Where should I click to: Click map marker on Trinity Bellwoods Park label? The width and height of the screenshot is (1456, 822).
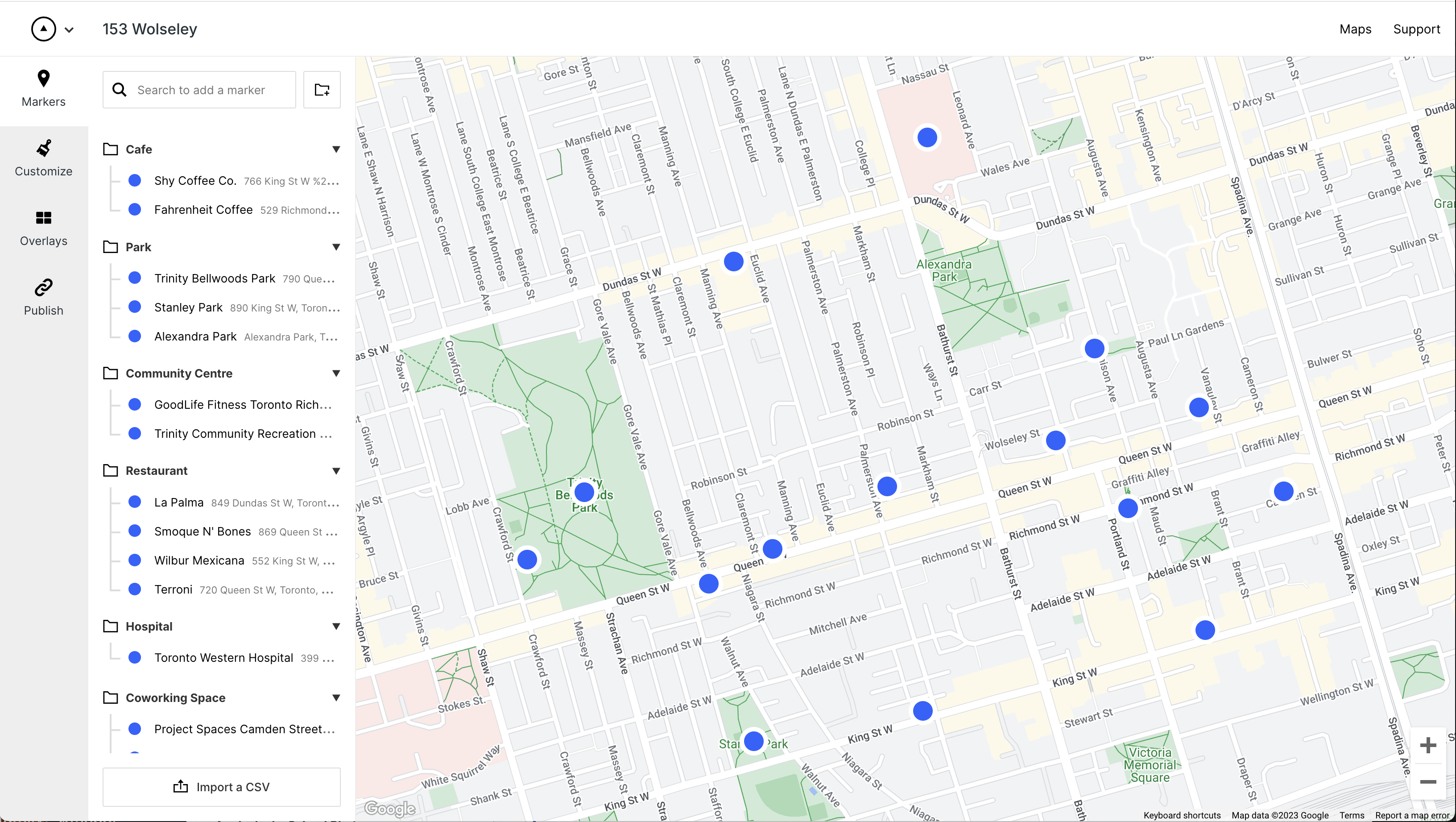[584, 492]
